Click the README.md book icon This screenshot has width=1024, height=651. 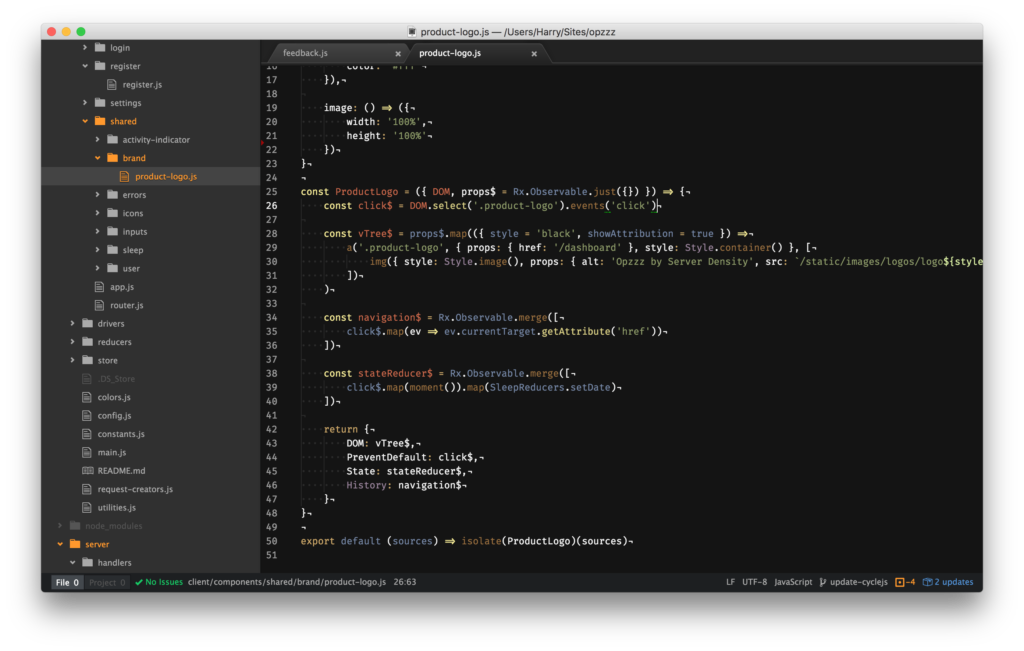(88, 471)
